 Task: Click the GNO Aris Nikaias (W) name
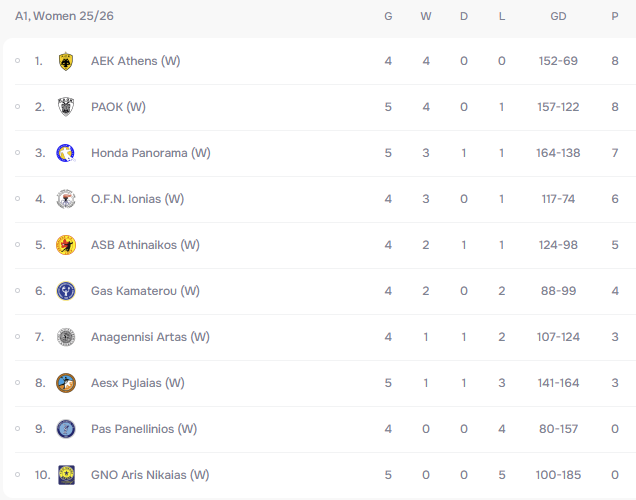[150, 475]
